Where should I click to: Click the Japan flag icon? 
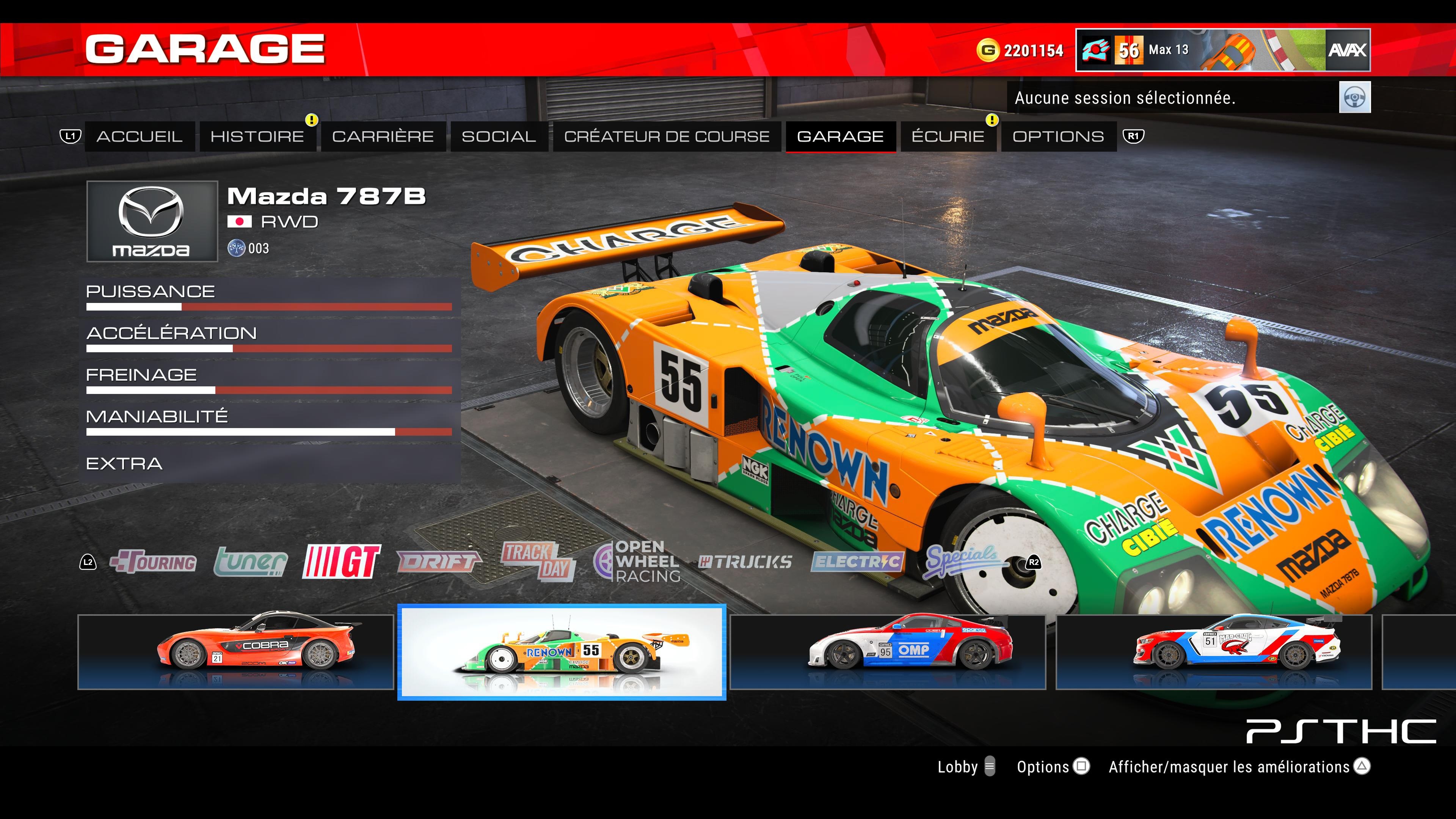(240, 221)
